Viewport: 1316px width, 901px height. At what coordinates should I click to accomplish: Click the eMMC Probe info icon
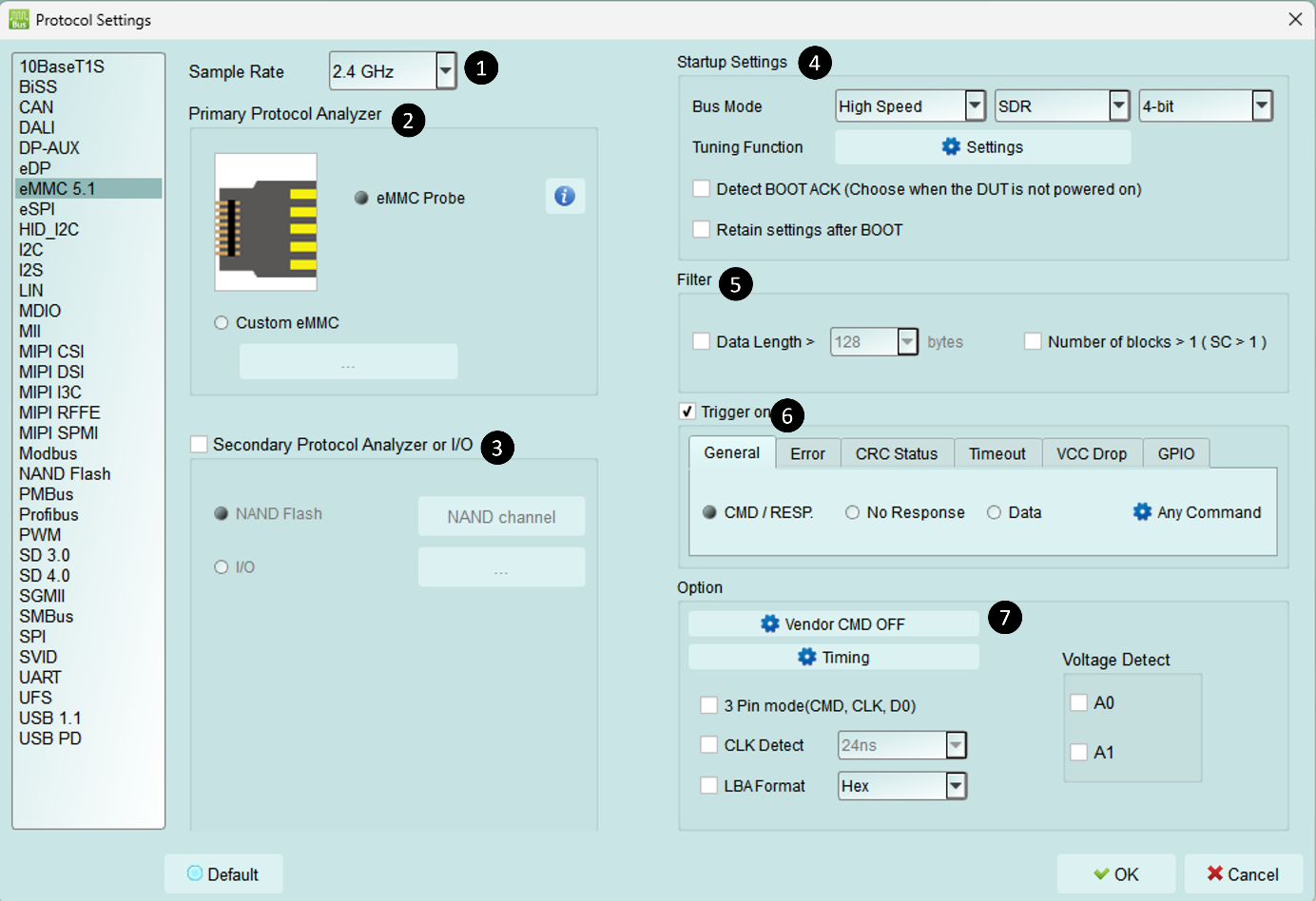pyautogui.click(x=565, y=196)
